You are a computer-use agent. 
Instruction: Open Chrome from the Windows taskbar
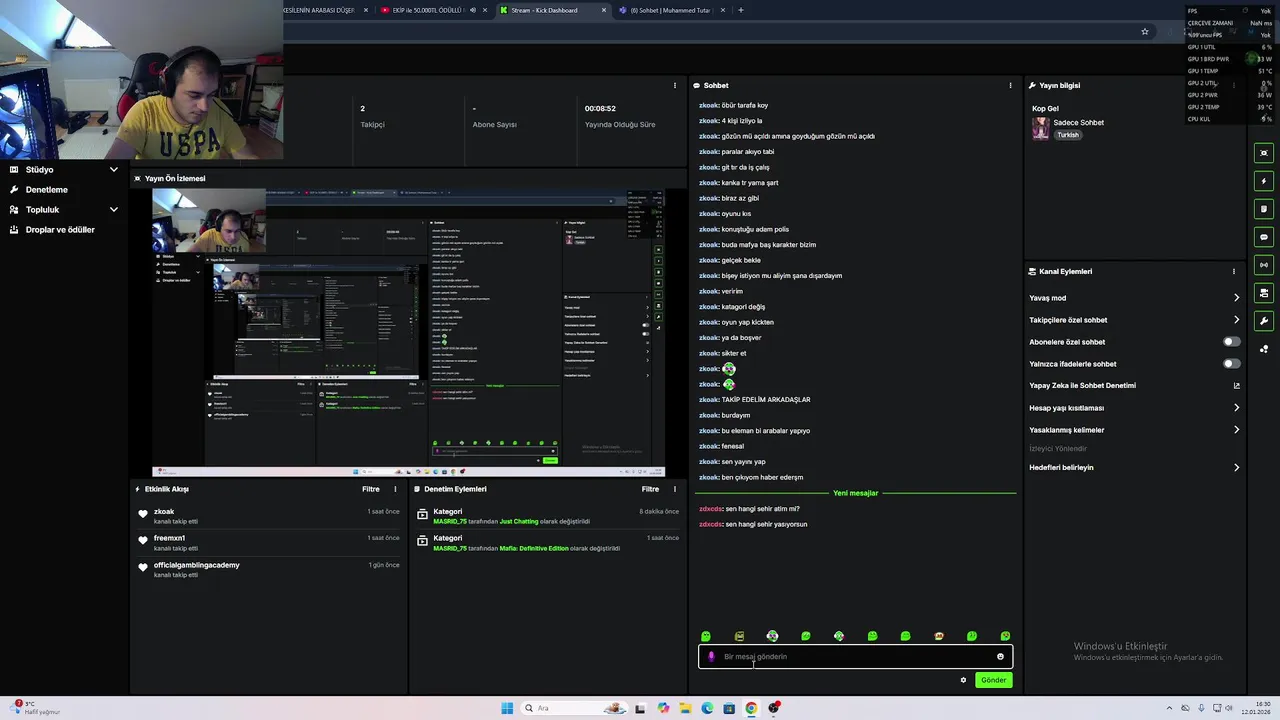pos(751,708)
